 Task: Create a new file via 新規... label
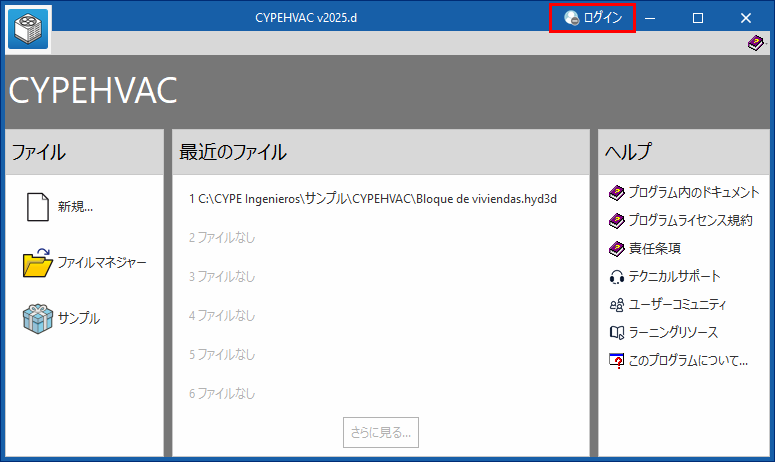(x=75, y=207)
